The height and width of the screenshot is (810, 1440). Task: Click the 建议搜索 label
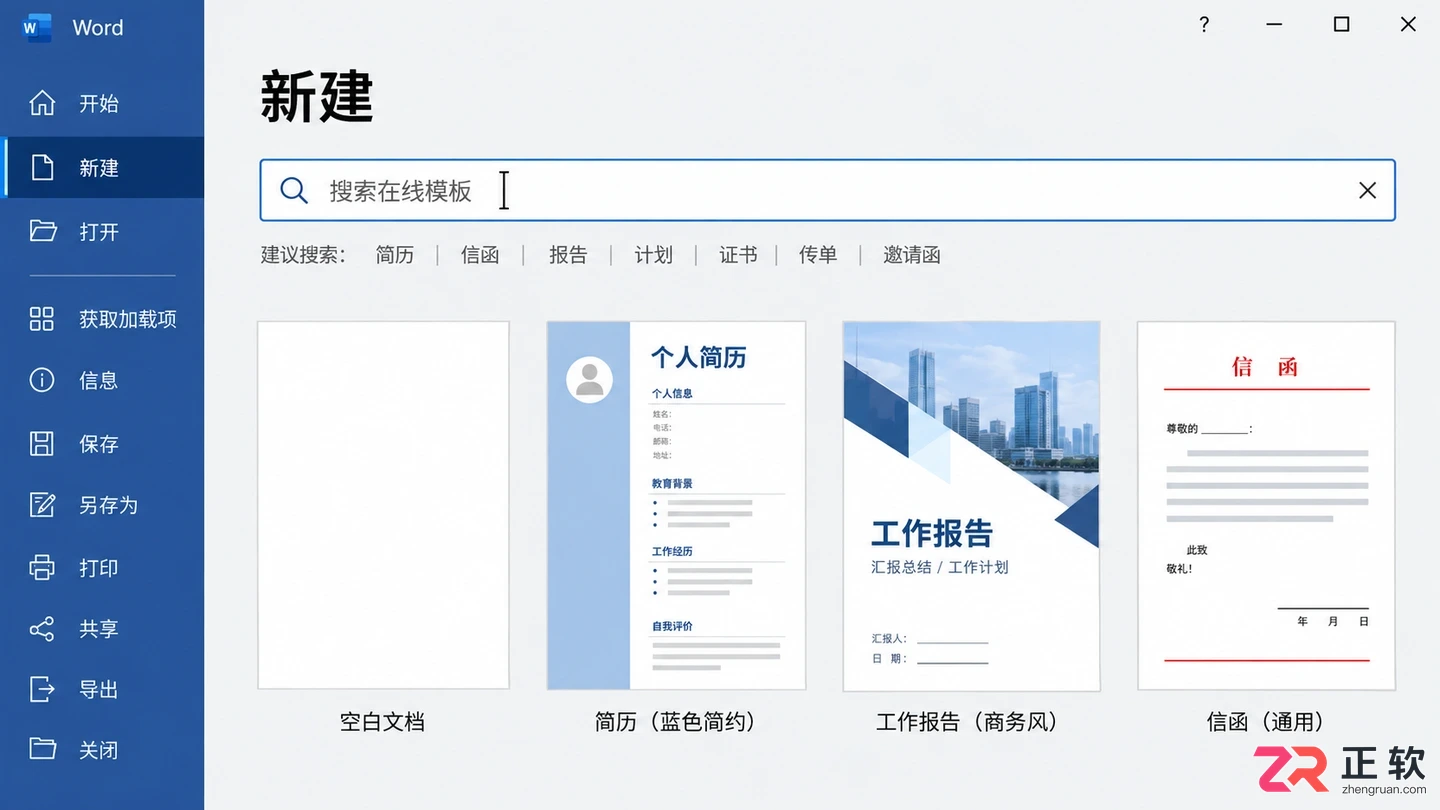pyautogui.click(x=303, y=255)
